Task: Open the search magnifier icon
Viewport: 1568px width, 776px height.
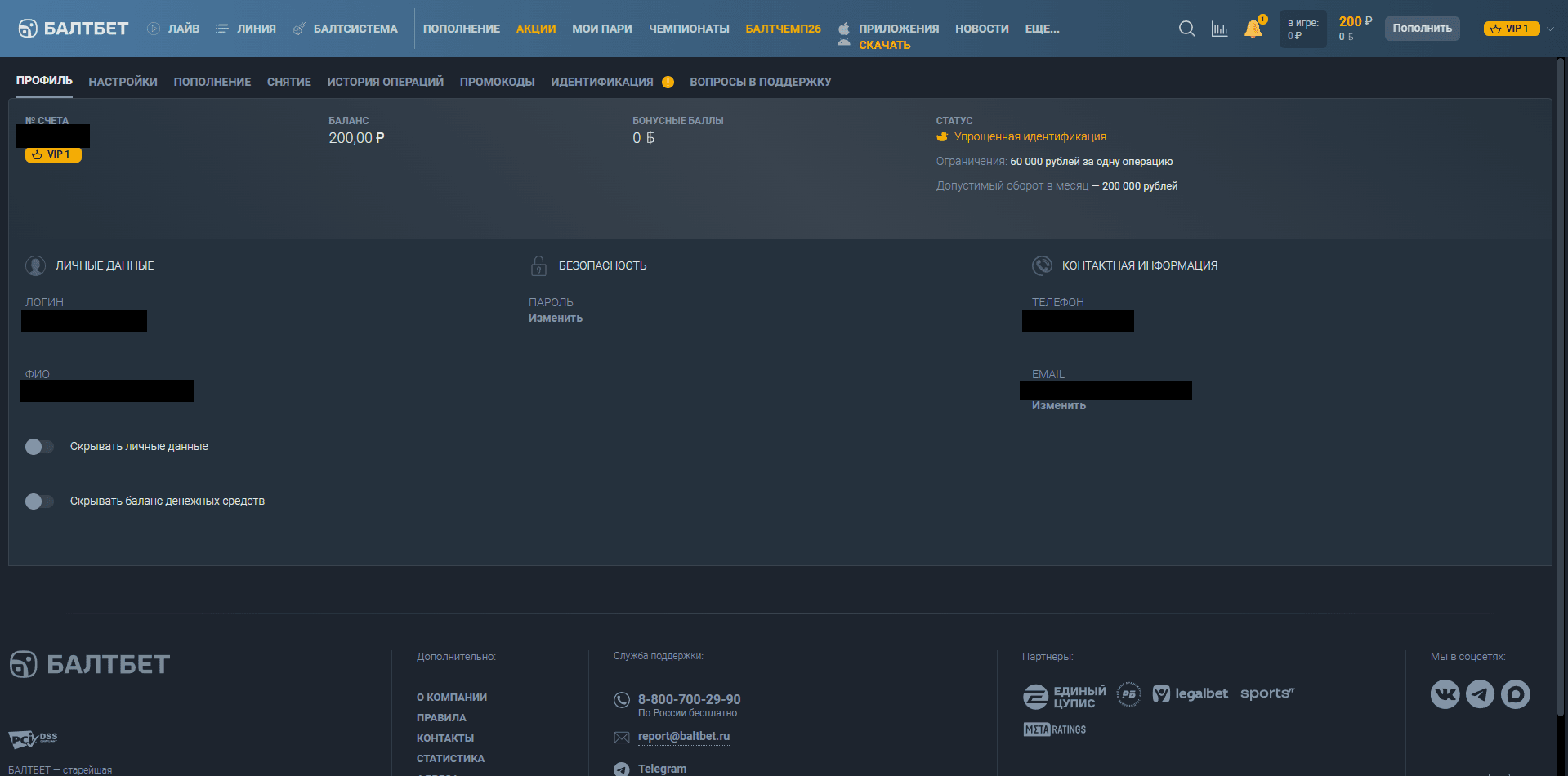Action: coord(1186,29)
